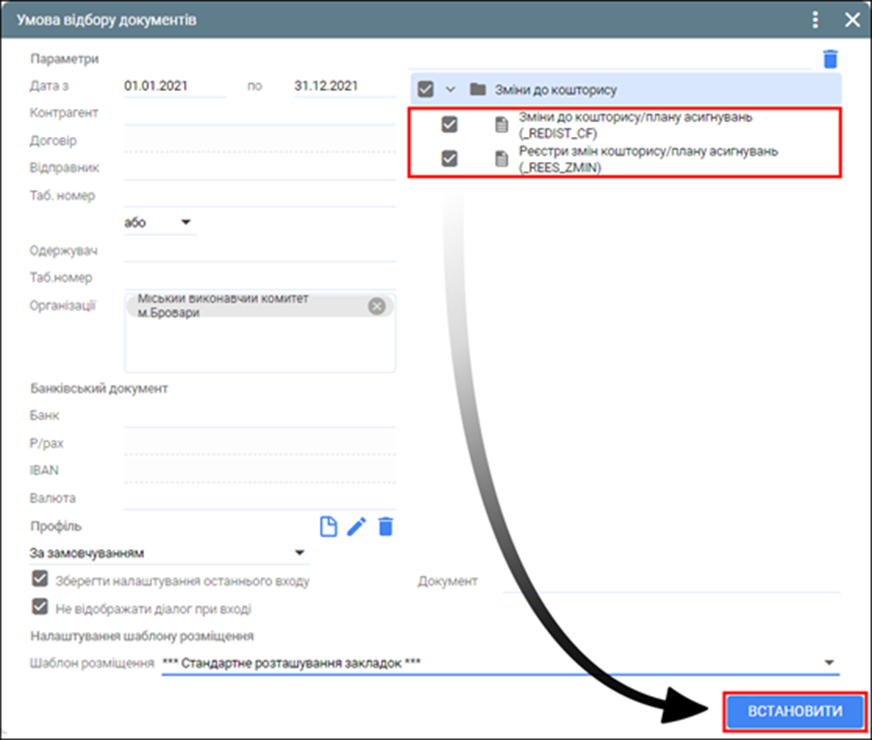Screen dimensions: 872x740
Task: Click folder icon for Зміни до кошторису
Action: coord(477,89)
